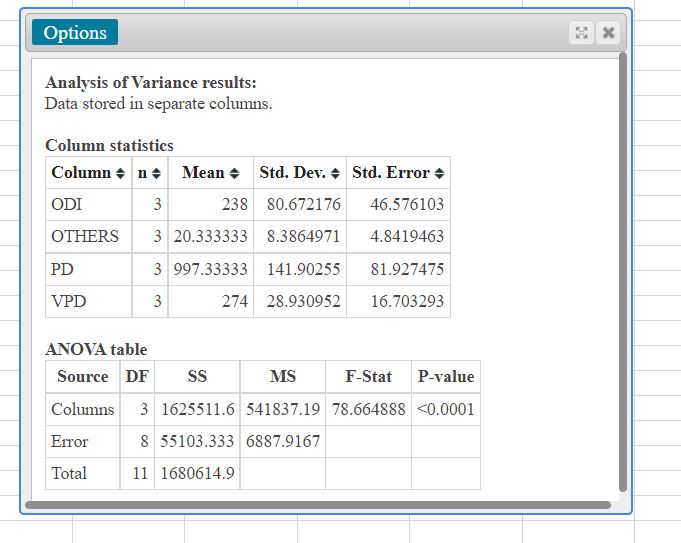The width and height of the screenshot is (681, 543).
Task: Click the SS column header
Action: click(197, 377)
